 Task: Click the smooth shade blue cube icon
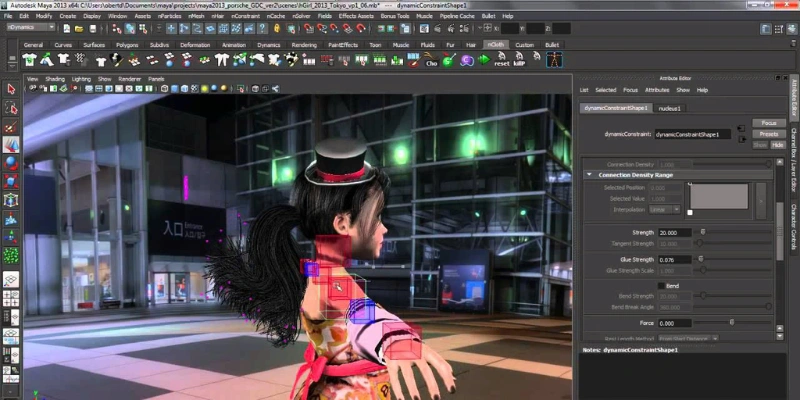174,89
